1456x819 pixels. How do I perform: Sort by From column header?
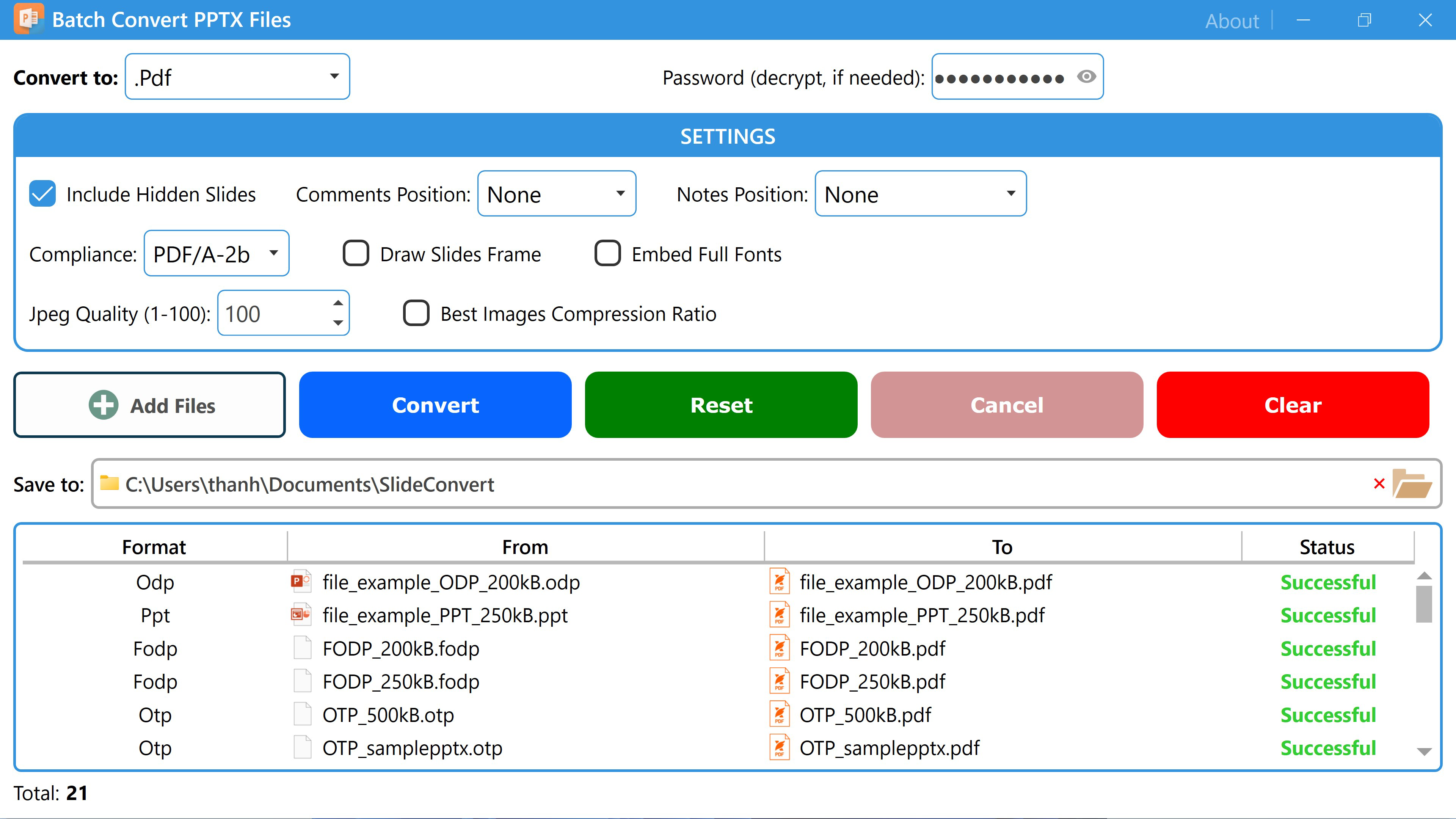click(526, 546)
